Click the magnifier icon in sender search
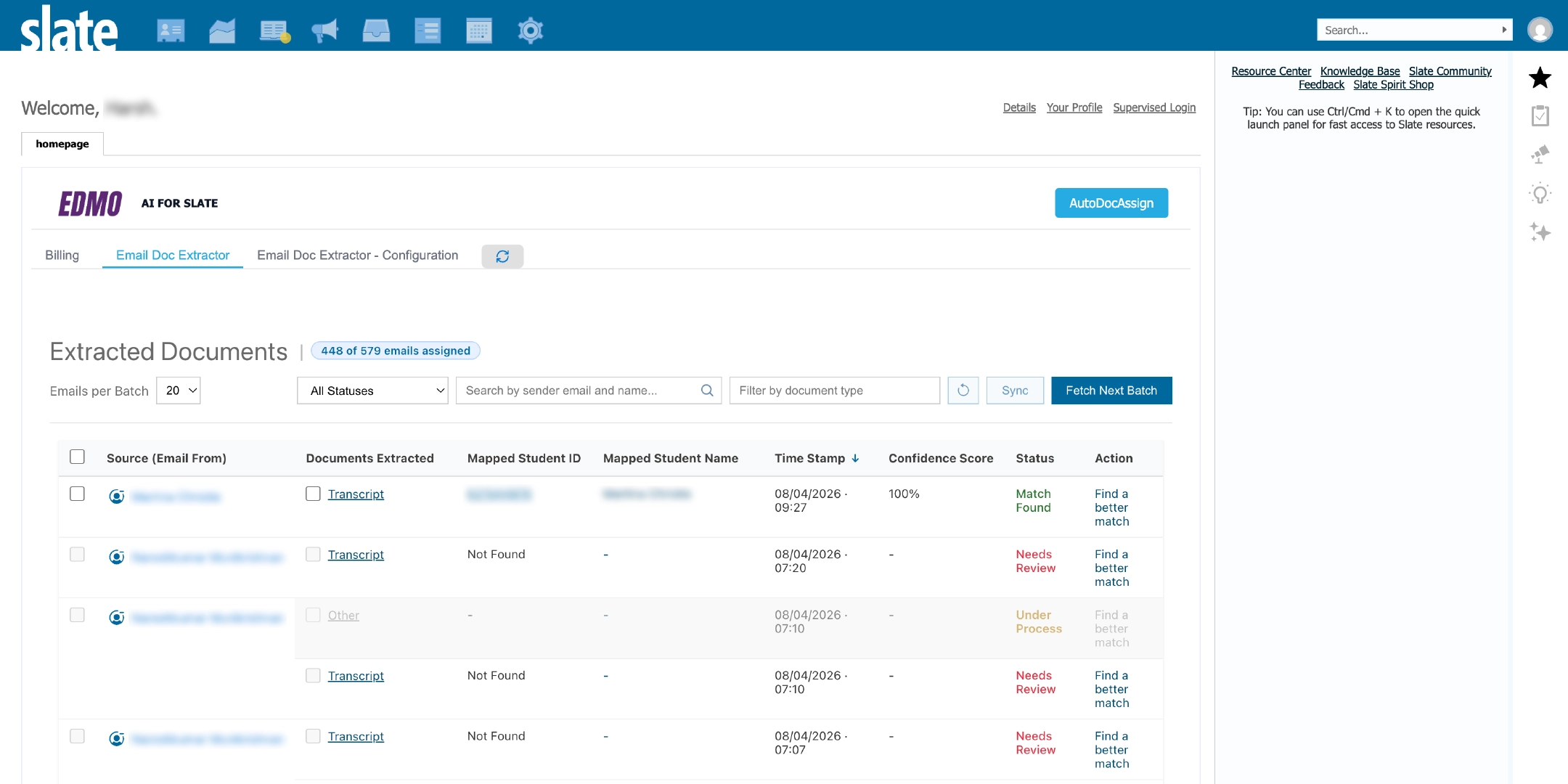This screenshot has height=784, width=1568. pos(707,391)
